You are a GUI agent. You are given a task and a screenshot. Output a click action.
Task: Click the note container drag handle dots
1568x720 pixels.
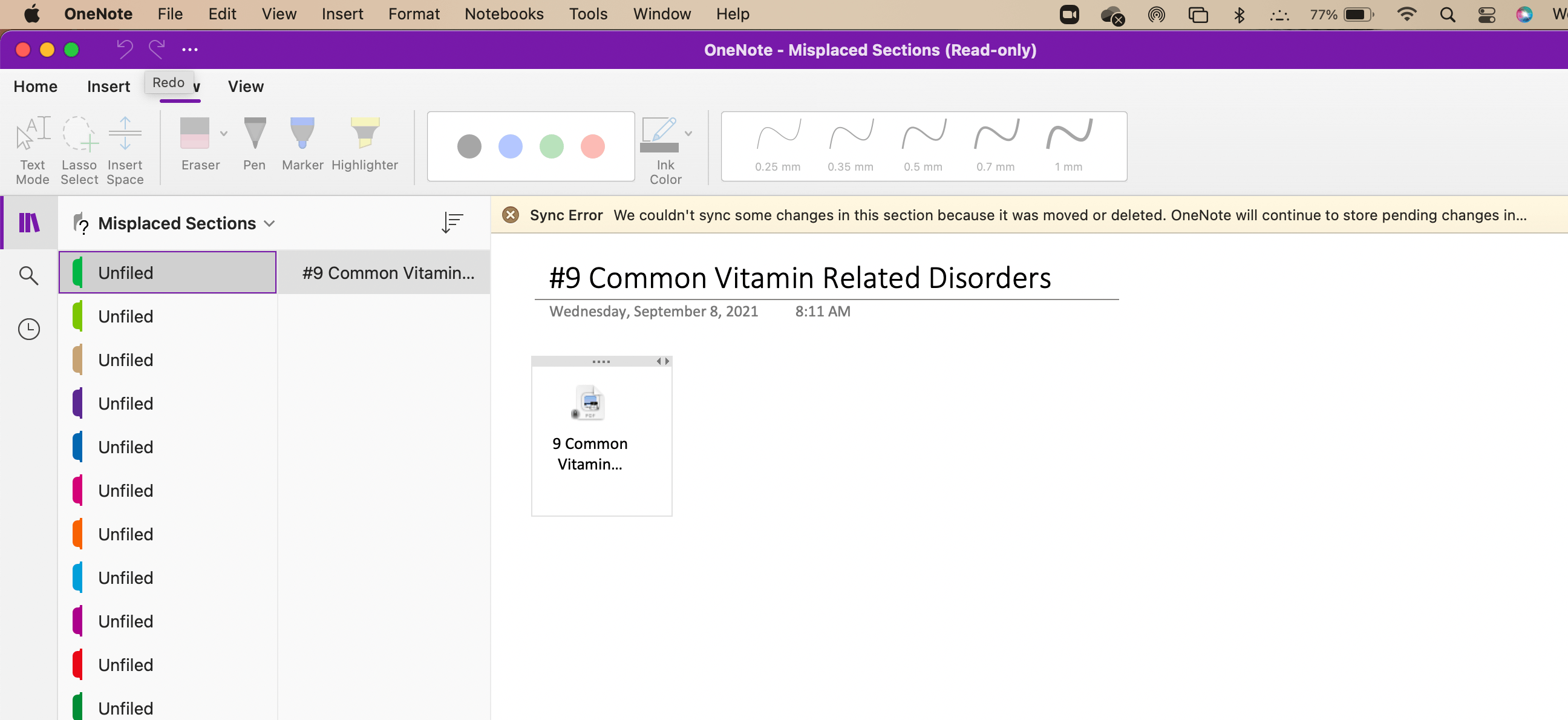pyautogui.click(x=601, y=362)
